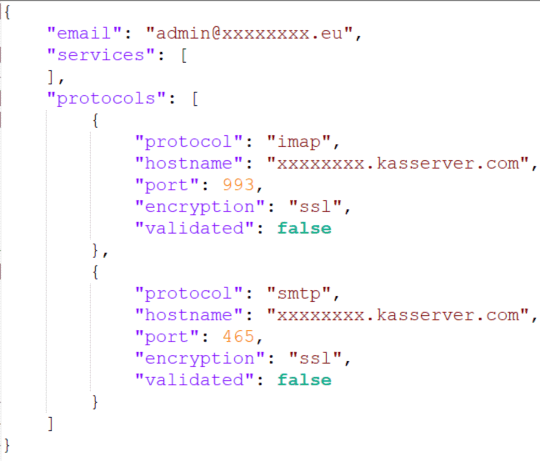This screenshot has width=540, height=461.
Task: Click the second "validated" key
Action: click(194, 380)
